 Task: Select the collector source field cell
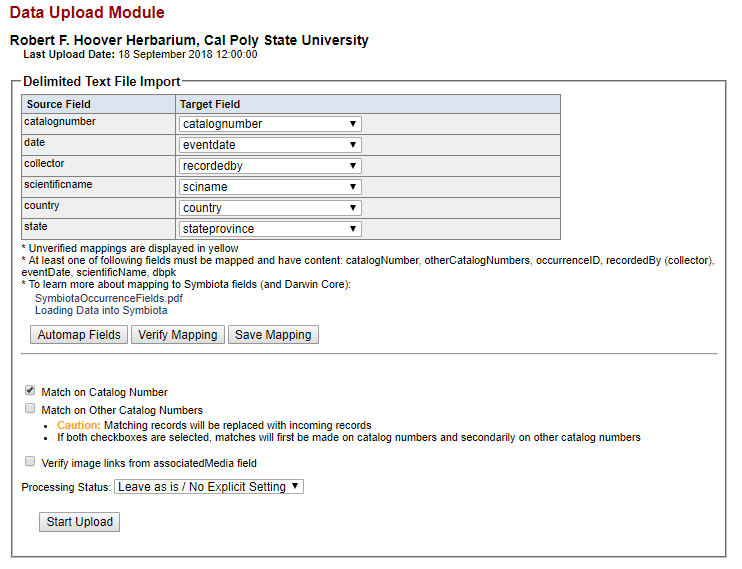(98, 166)
